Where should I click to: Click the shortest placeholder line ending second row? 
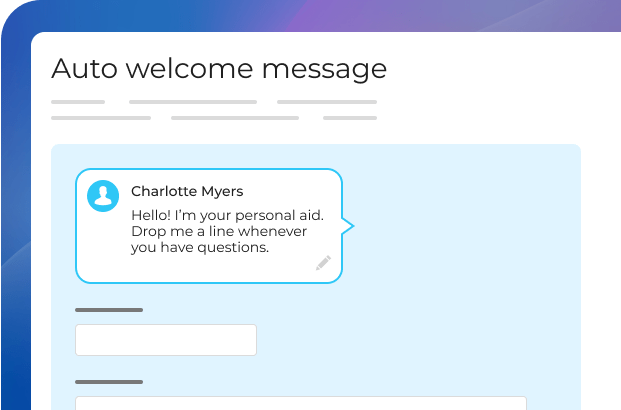click(350, 118)
